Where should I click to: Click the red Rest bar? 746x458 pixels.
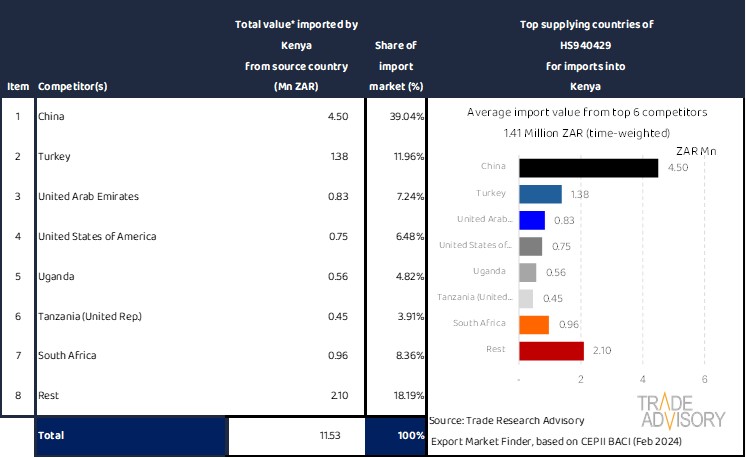coord(551,350)
